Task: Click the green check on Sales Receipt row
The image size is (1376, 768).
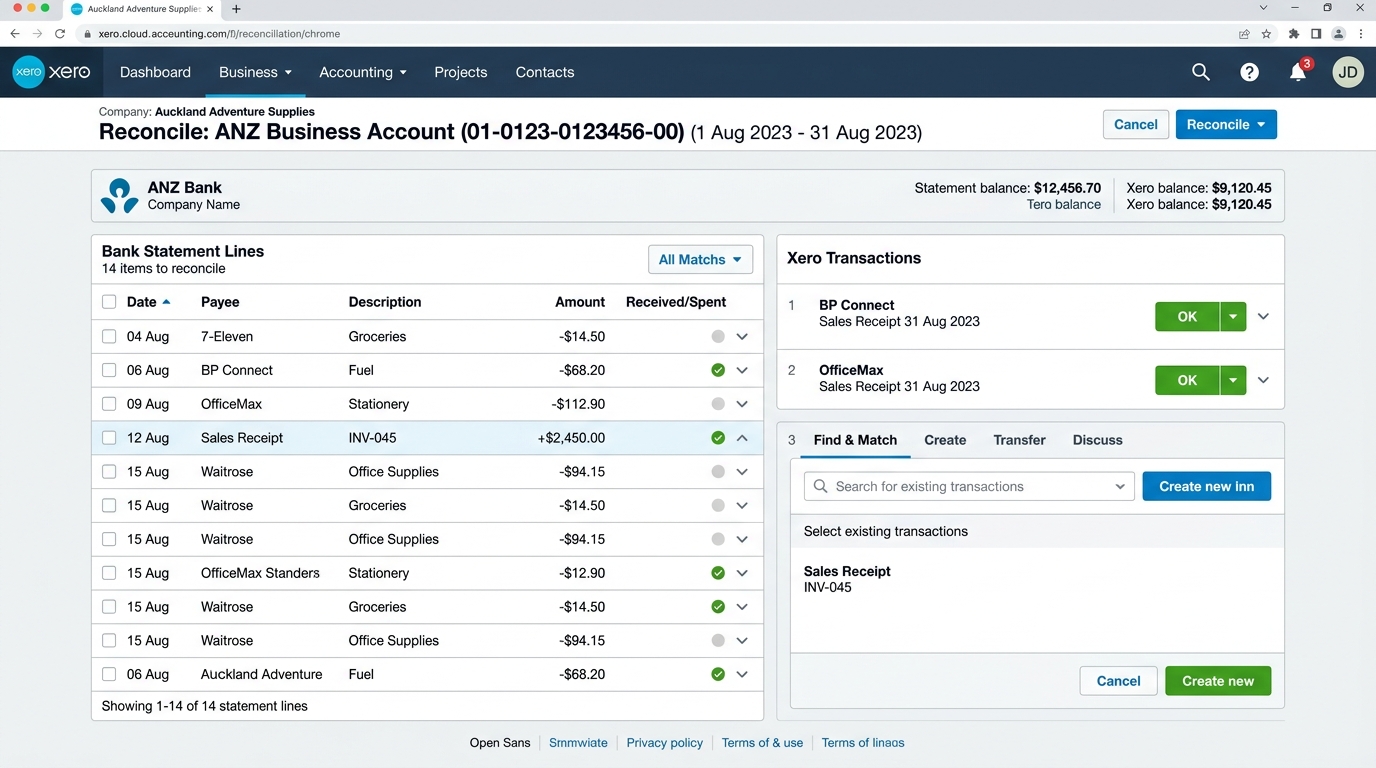Action: pos(718,438)
